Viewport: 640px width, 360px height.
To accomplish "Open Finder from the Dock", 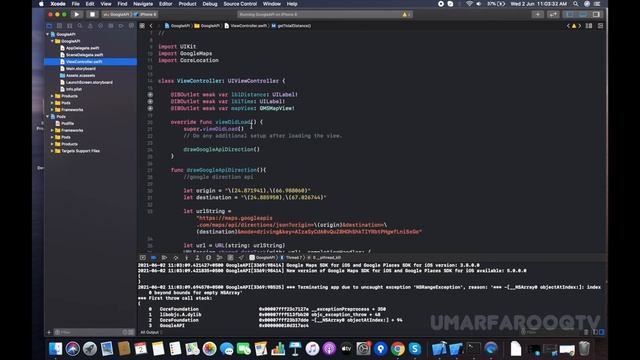I will click(x=56, y=349).
